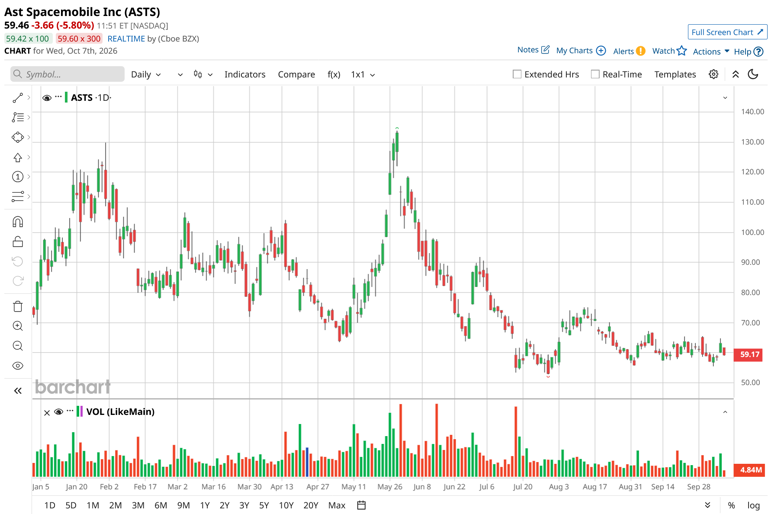Open Alerts exclamation icon
Viewport: 768px width, 514px height.
(x=641, y=51)
